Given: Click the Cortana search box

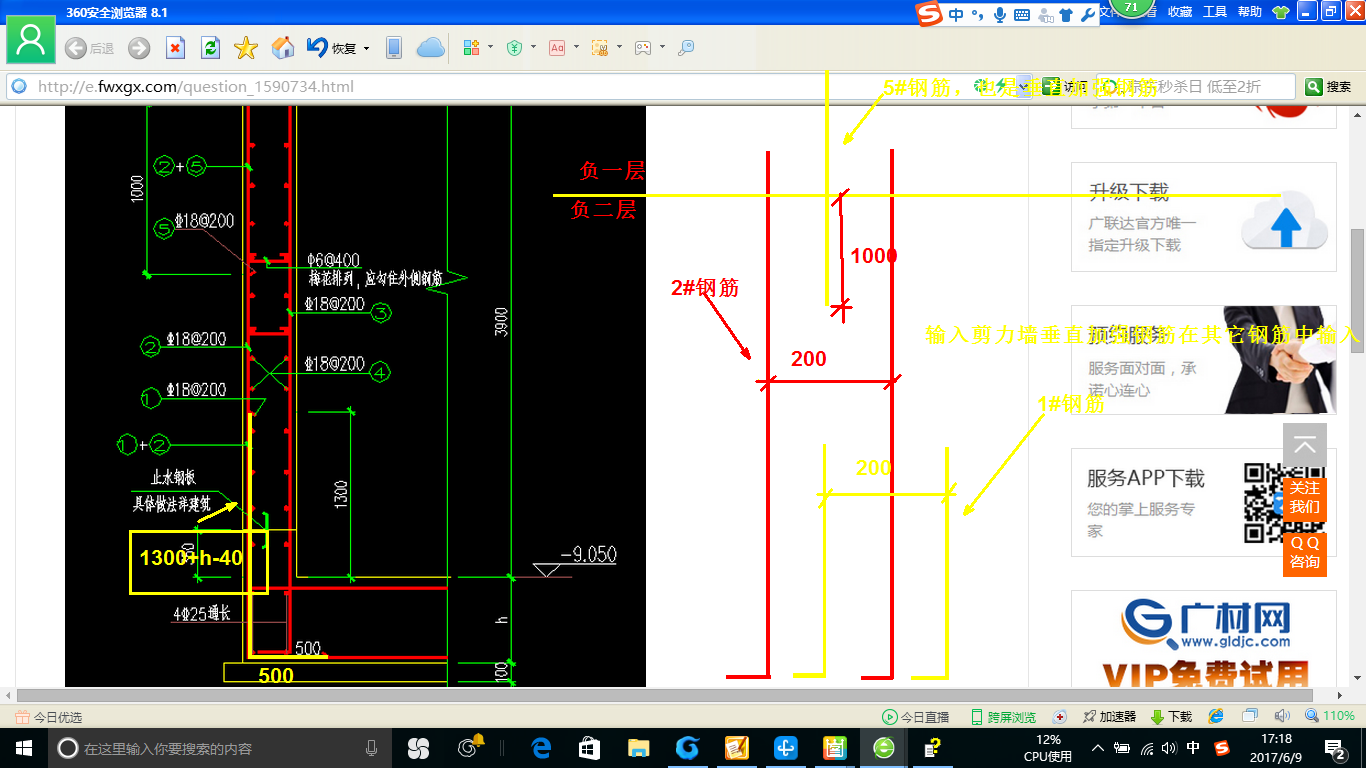Looking at the screenshot, I should 218,748.
